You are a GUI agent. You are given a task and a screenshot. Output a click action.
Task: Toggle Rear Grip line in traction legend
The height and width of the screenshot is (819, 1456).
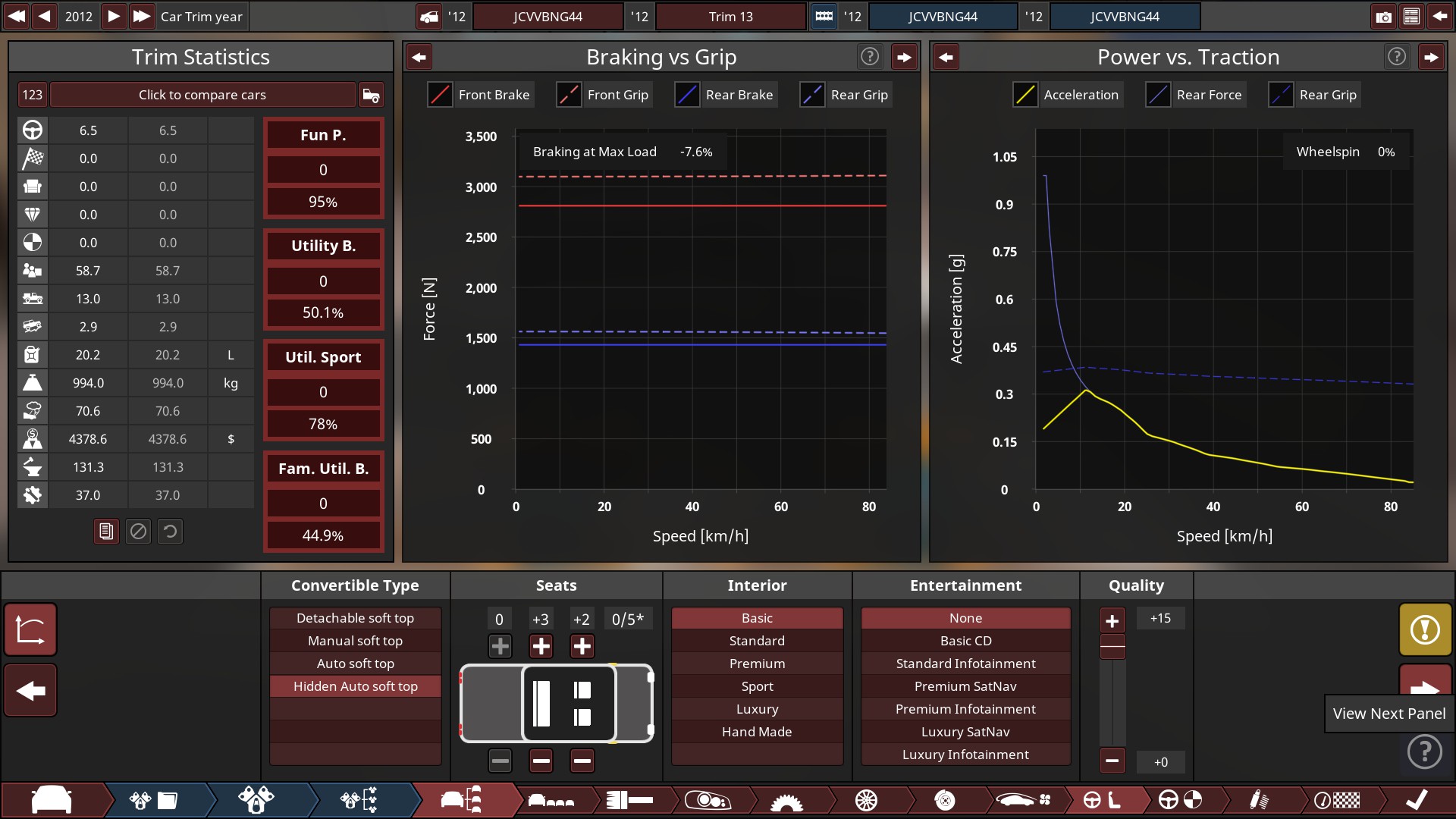pos(1314,95)
